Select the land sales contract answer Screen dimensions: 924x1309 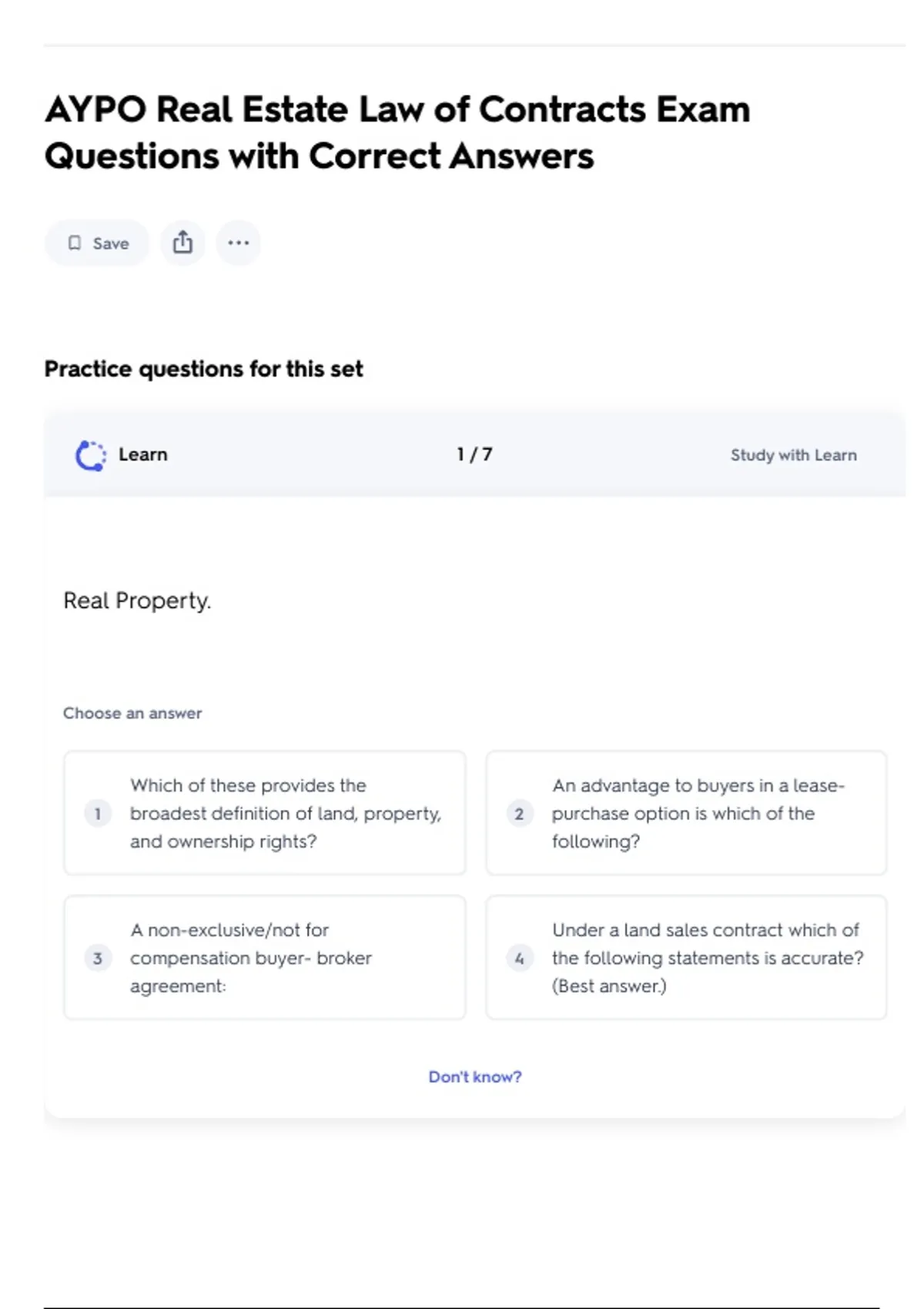[707, 958]
